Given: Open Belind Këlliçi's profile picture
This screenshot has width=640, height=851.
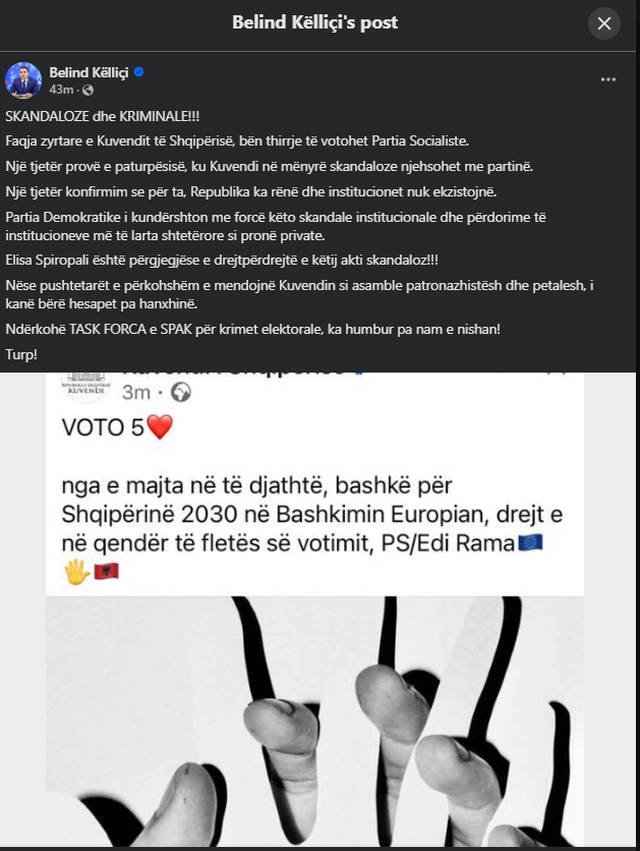Looking at the screenshot, I should (x=23, y=80).
